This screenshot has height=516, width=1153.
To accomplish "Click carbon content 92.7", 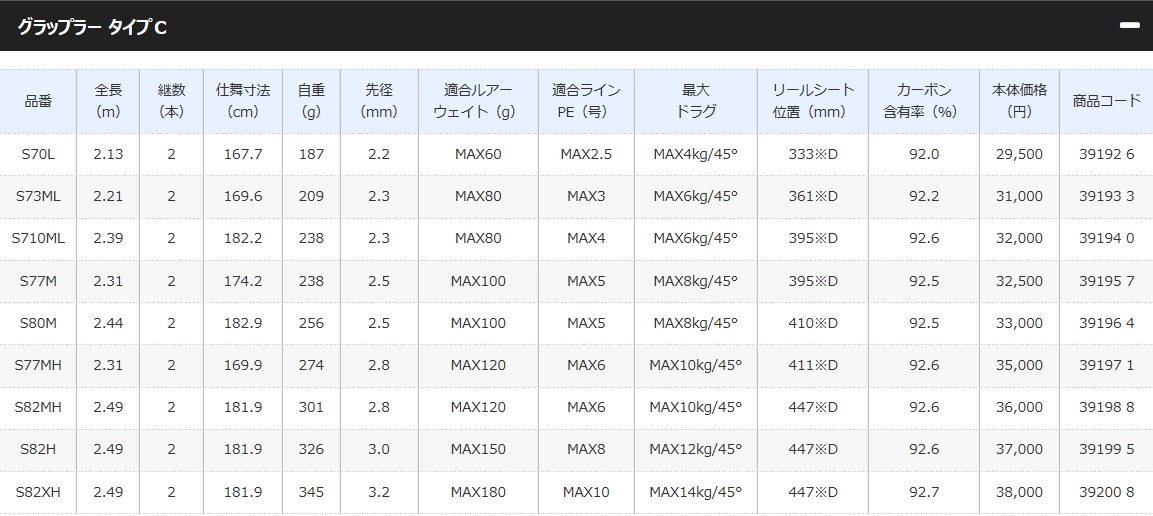I will coord(924,492).
